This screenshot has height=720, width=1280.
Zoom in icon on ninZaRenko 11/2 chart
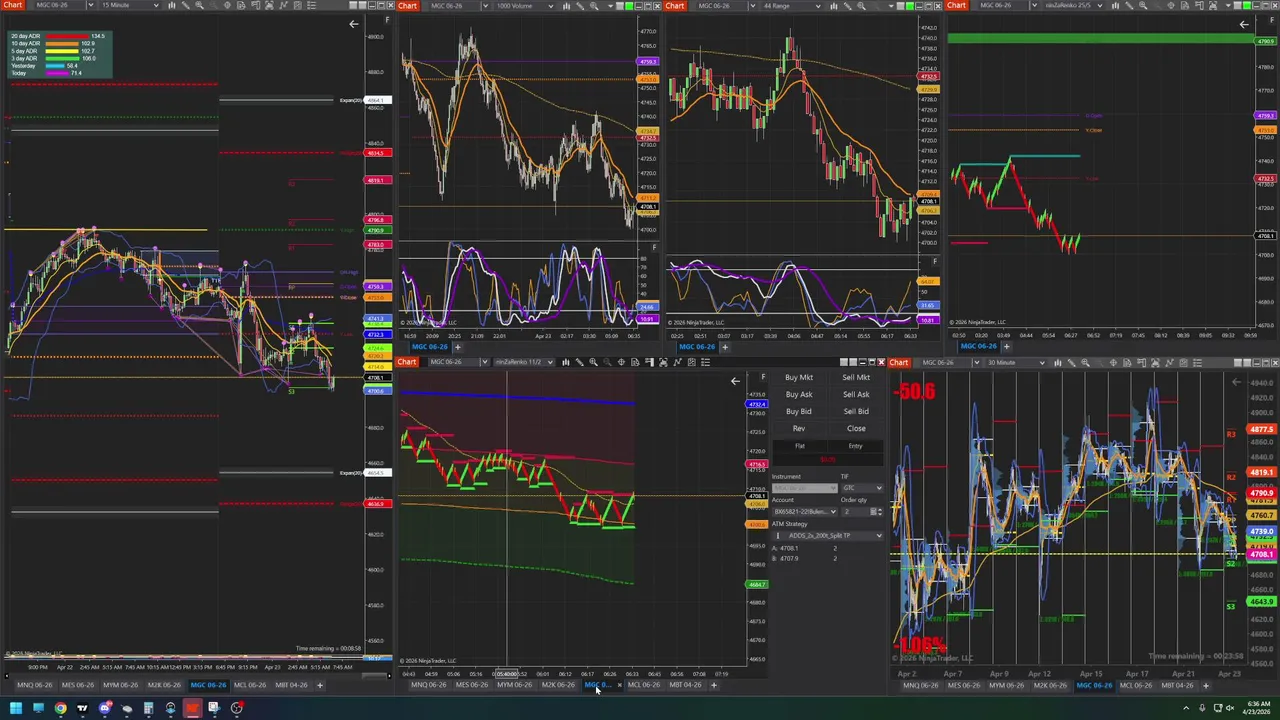pos(593,362)
